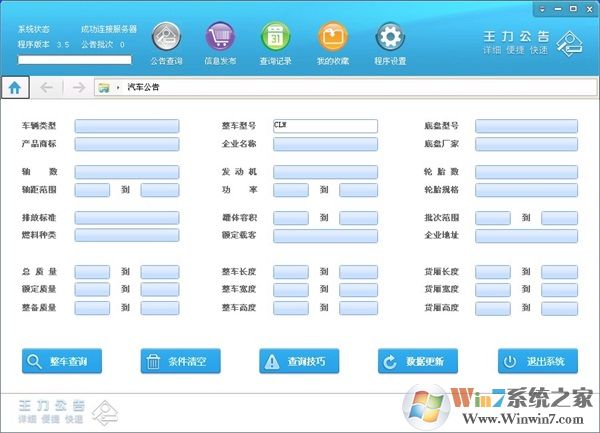Open the 公告查询 toolbar icon
This screenshot has width=600, height=433.
pos(166,37)
